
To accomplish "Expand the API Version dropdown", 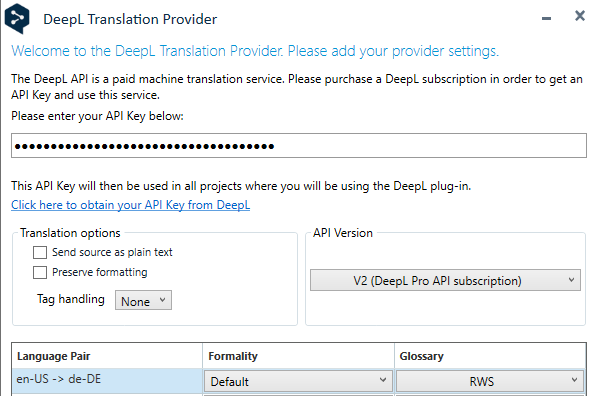I will (x=445, y=280).
